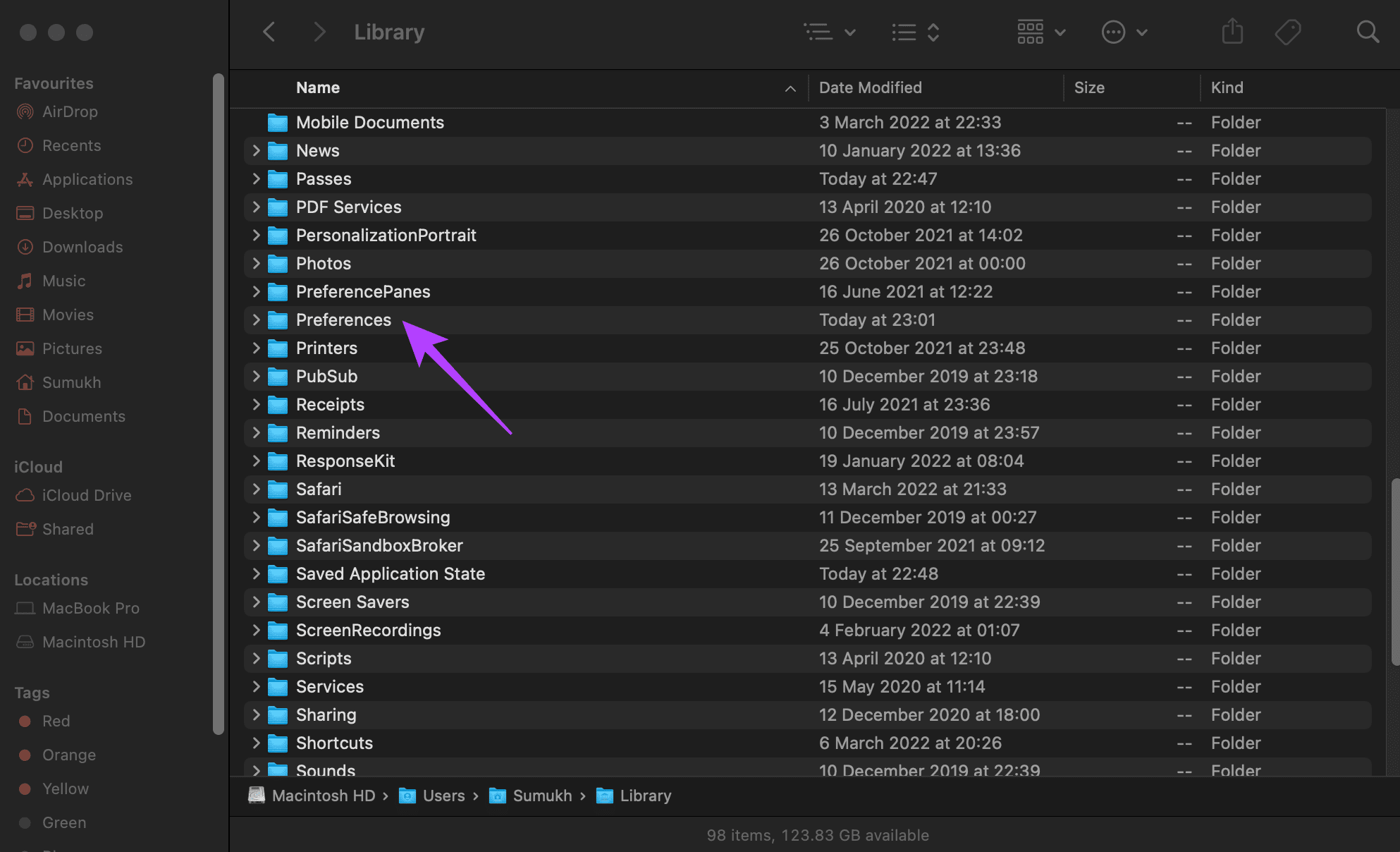This screenshot has width=1400, height=852.
Task: Jump to Sumukh in the path bar
Action: point(530,796)
